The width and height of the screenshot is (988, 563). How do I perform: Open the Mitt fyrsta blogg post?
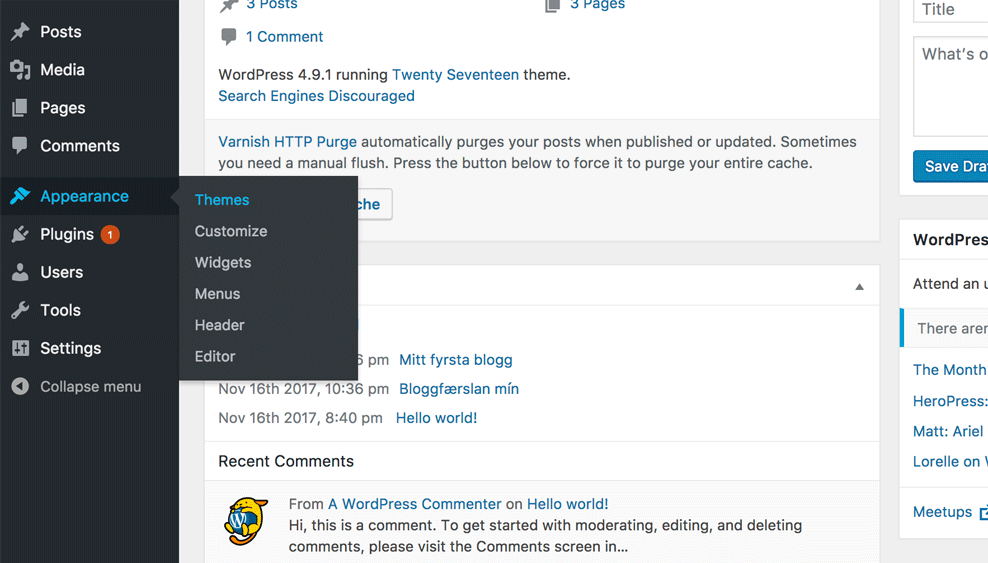click(x=456, y=360)
